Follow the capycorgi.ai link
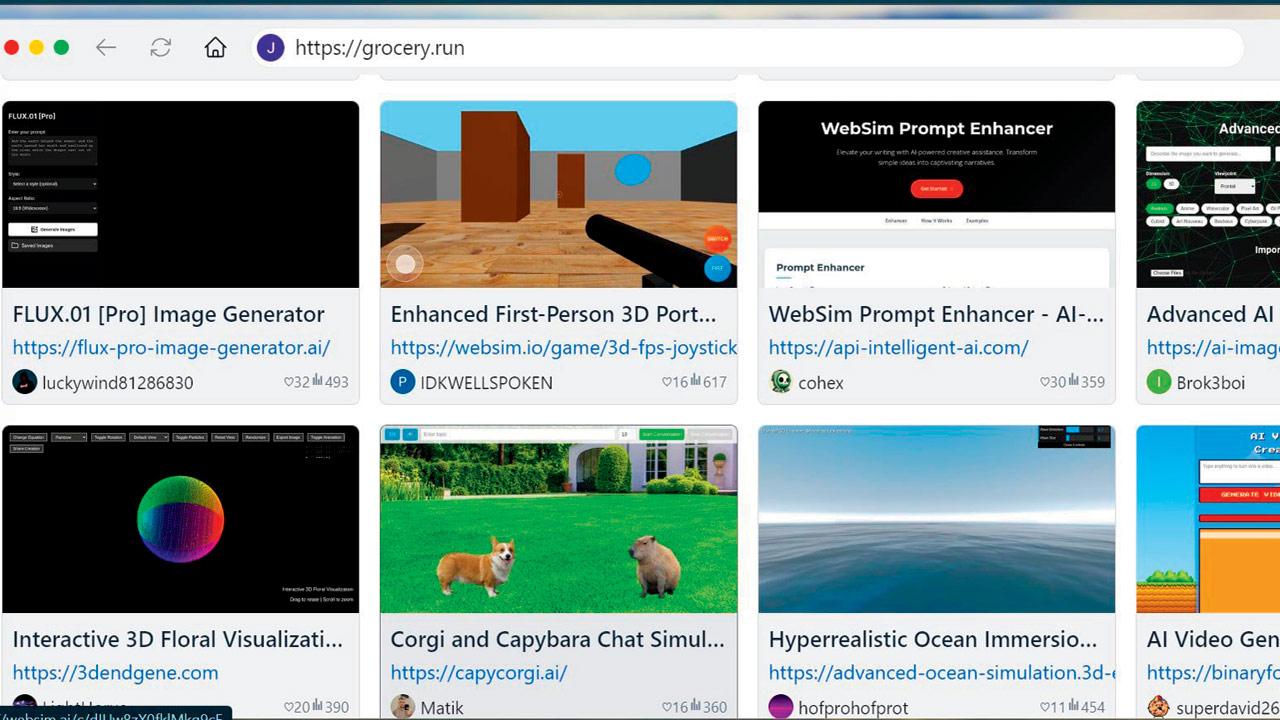 478,673
